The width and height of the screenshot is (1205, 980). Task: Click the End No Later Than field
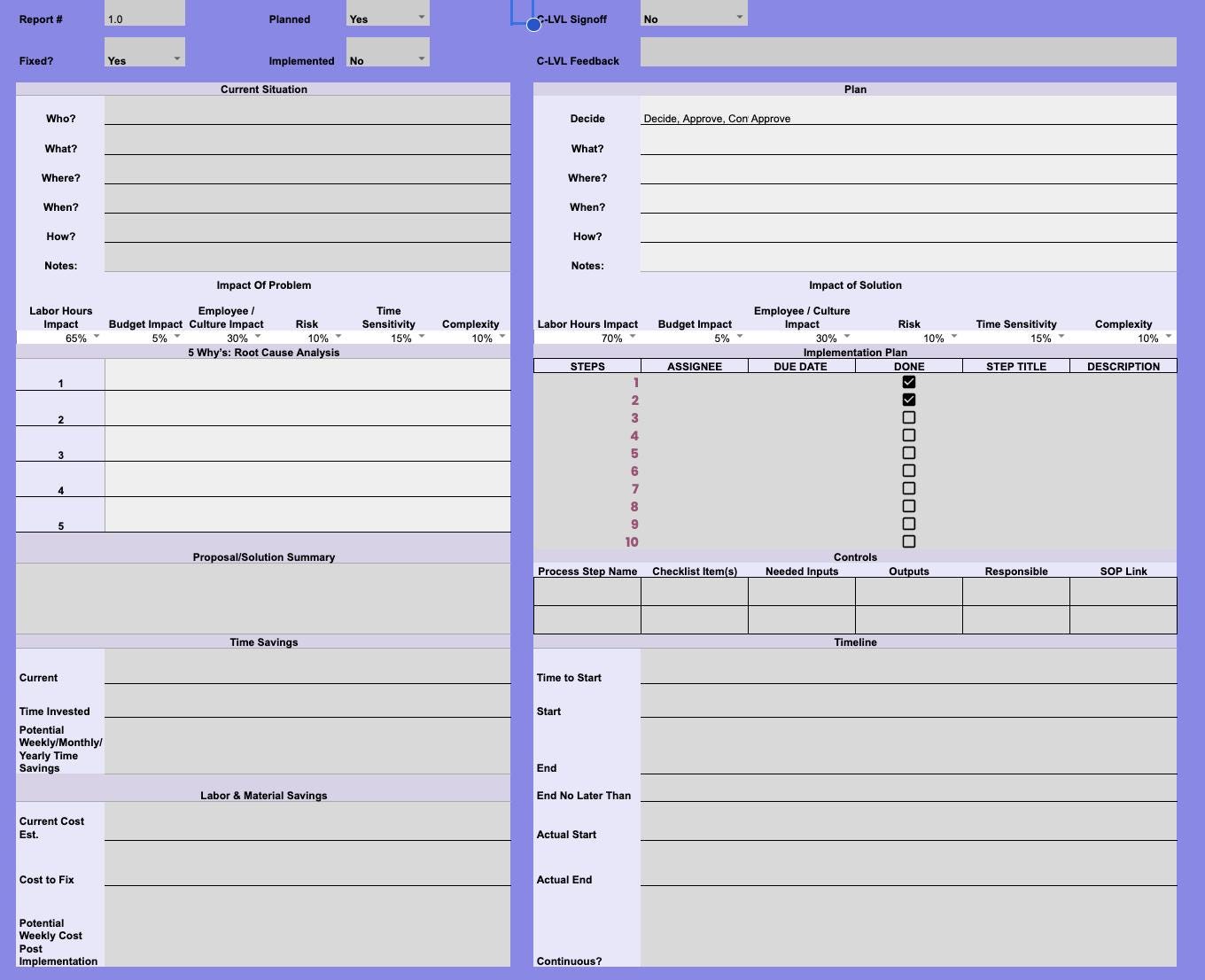coord(908,788)
